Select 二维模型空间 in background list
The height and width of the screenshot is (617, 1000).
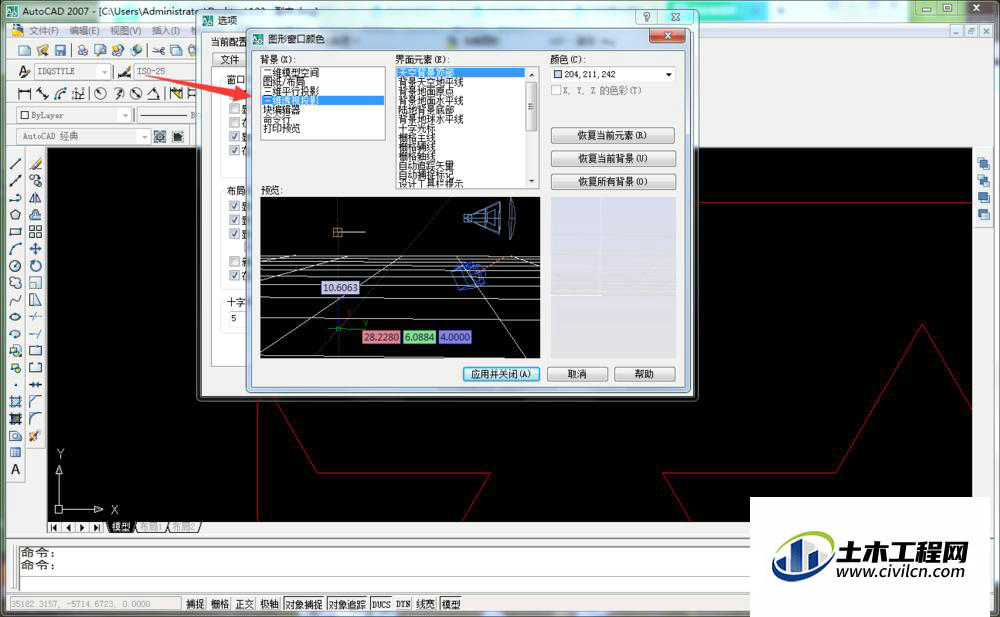click(x=291, y=73)
